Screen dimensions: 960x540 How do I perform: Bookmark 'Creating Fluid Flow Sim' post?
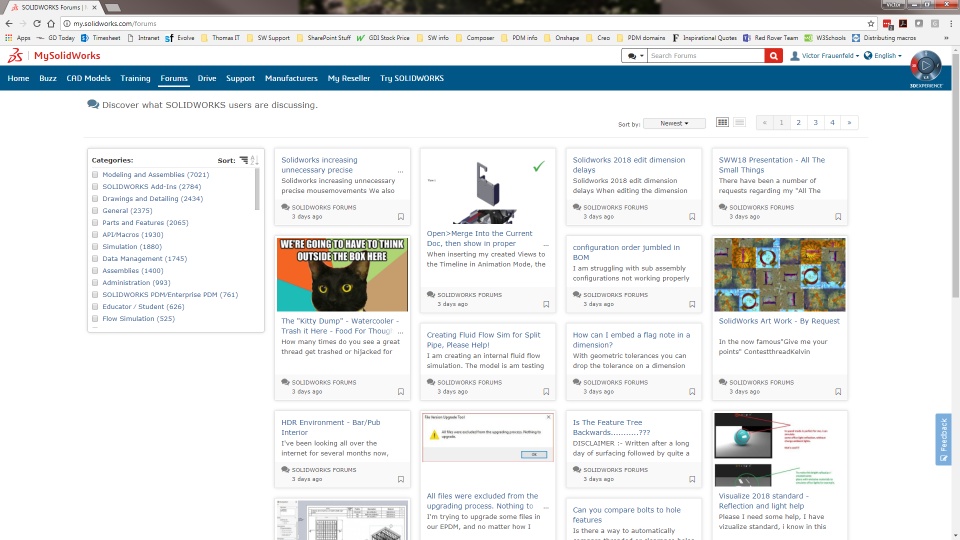click(x=546, y=392)
